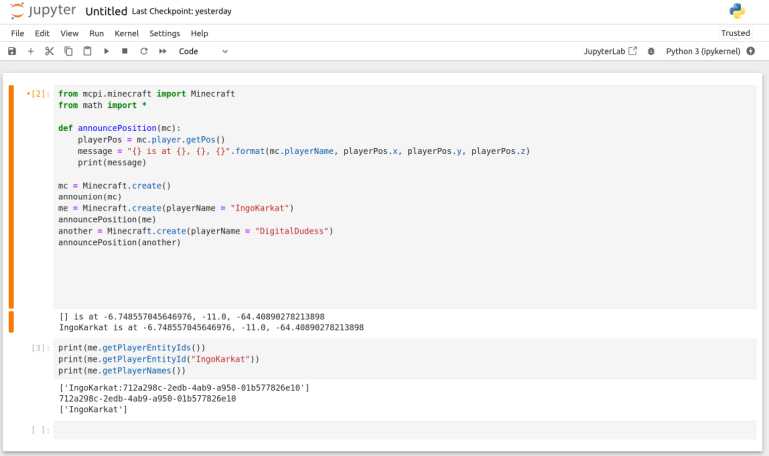Open the Run menu
The height and width of the screenshot is (456, 769).
click(96, 33)
